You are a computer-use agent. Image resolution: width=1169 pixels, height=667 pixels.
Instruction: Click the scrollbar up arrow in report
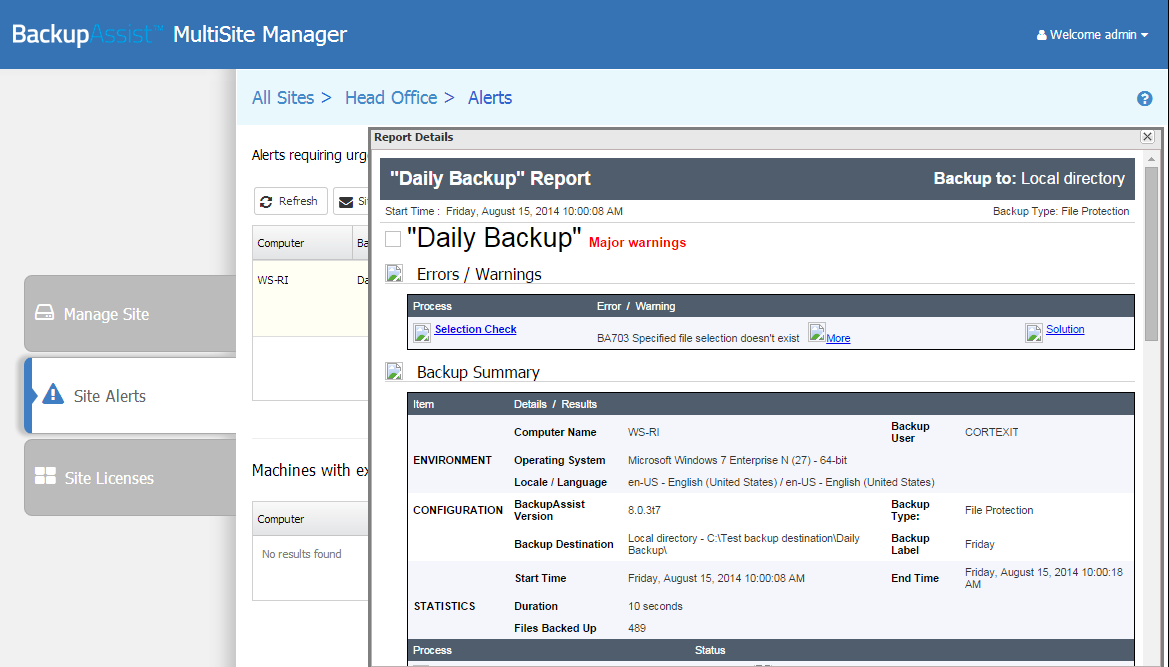1151,159
